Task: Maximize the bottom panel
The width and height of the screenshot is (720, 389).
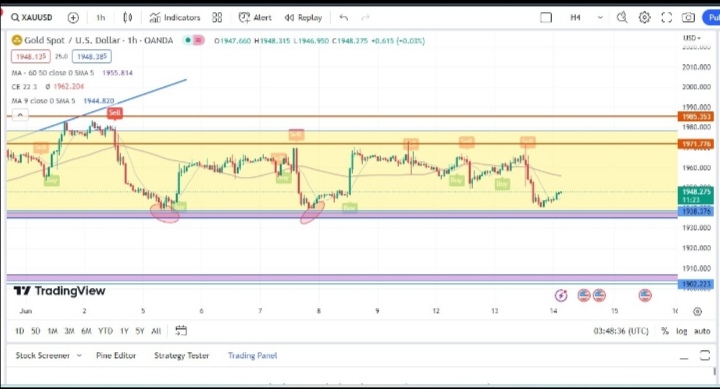Action: [705, 355]
